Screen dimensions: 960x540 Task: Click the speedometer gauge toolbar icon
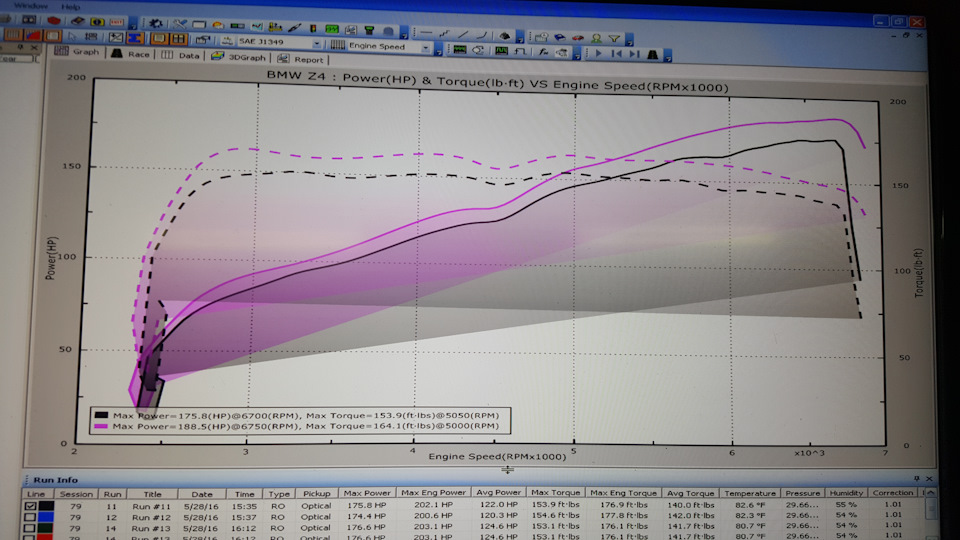click(218, 26)
